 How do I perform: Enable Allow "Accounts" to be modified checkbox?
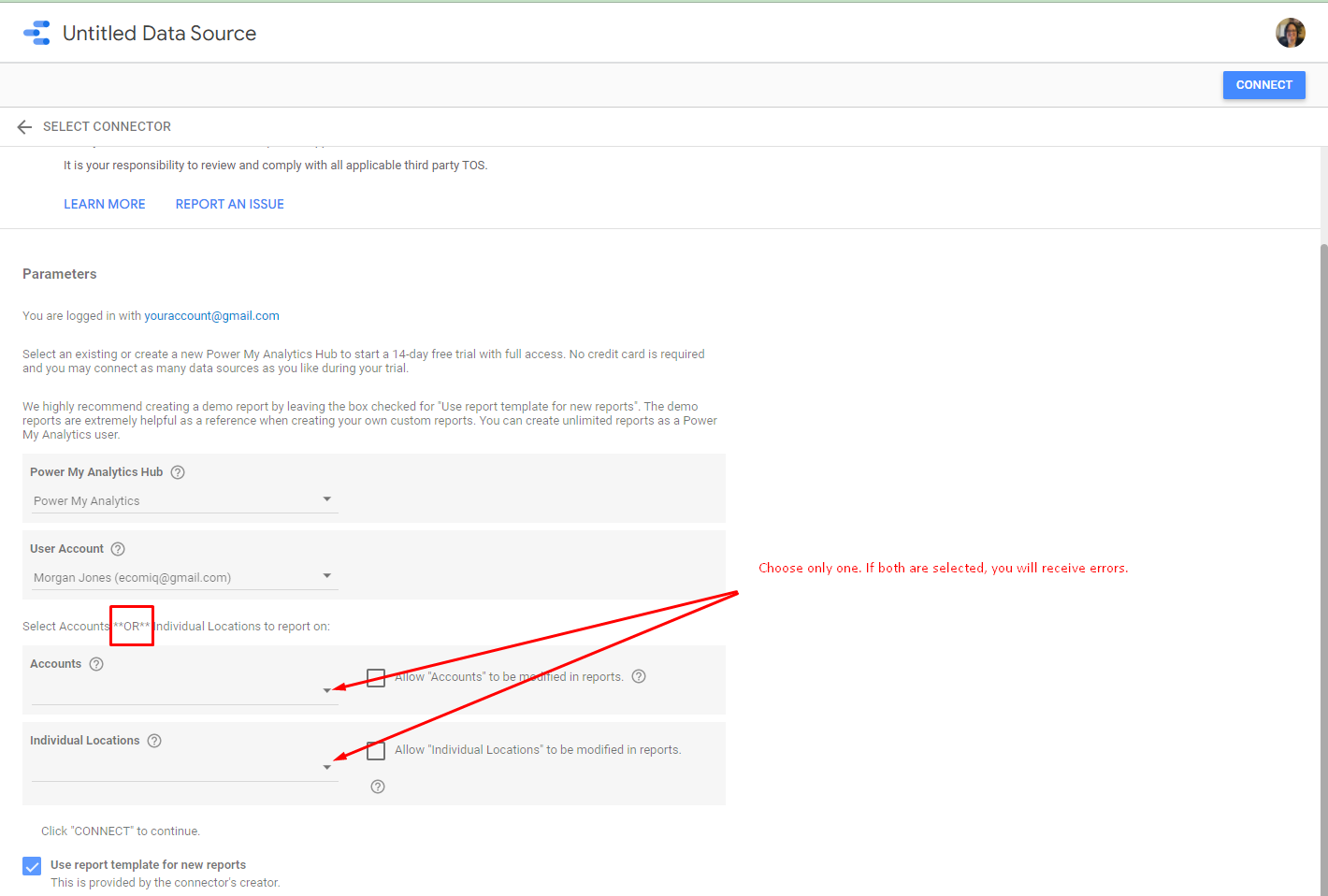(376, 677)
